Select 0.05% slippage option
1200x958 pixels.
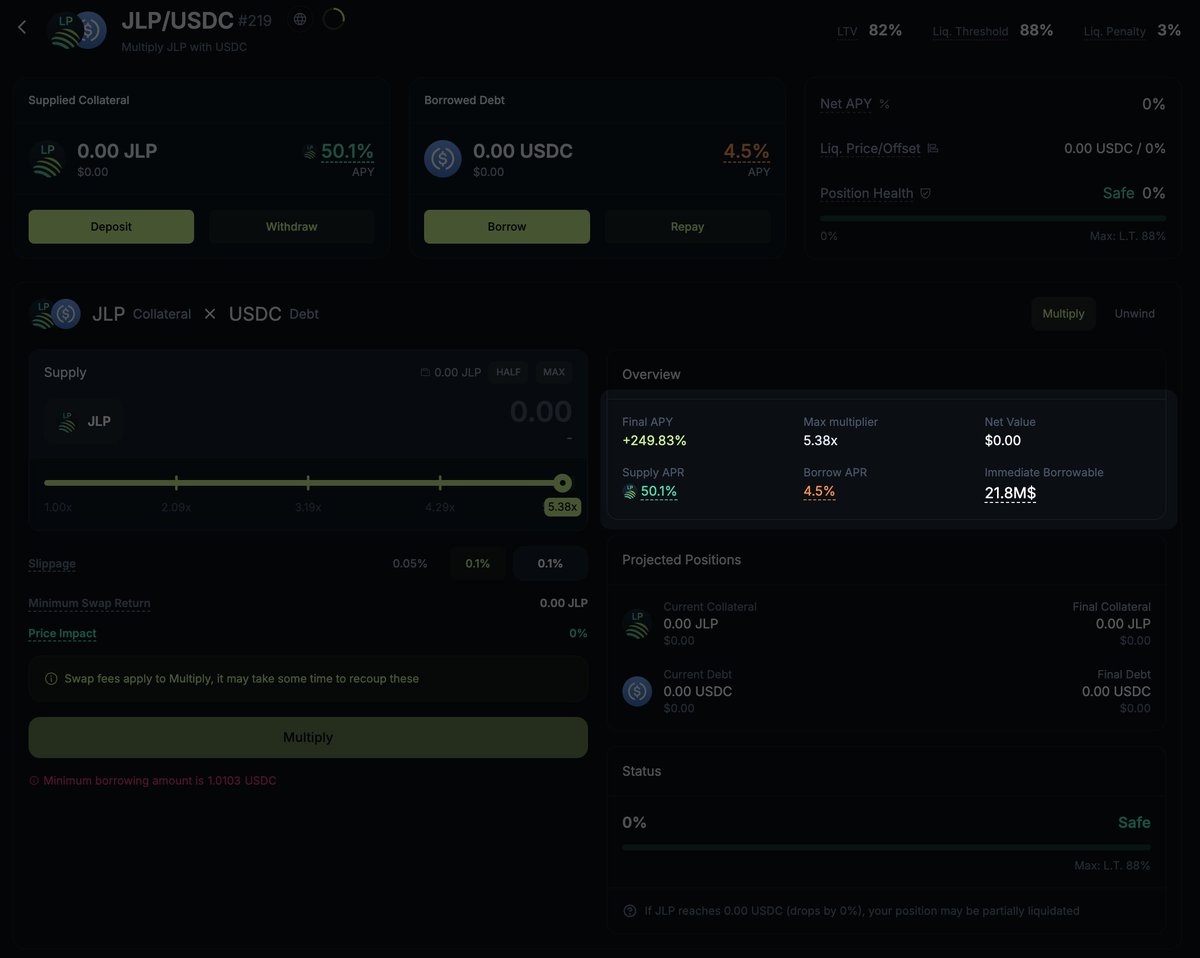[410, 564]
